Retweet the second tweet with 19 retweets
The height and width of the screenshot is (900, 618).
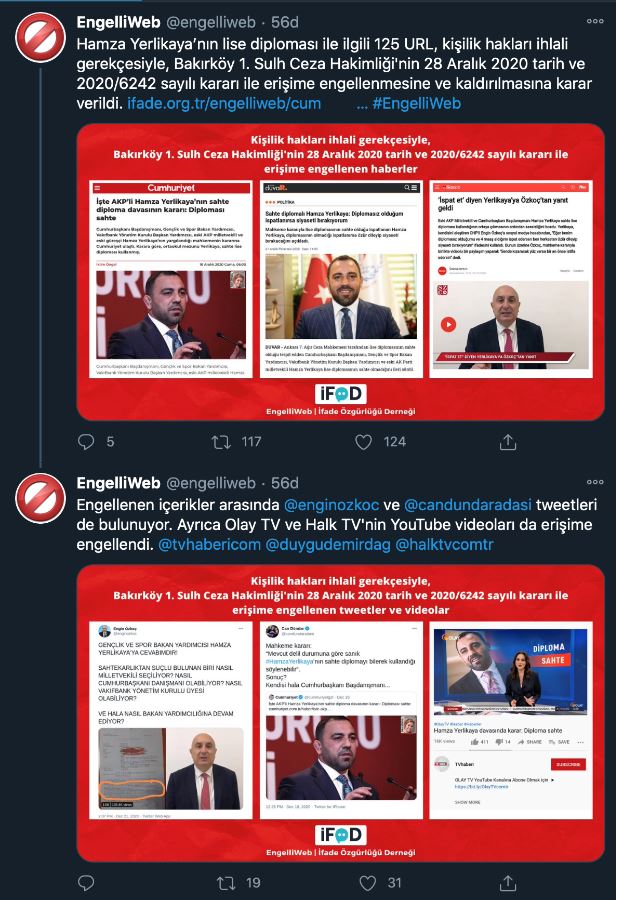226,882
